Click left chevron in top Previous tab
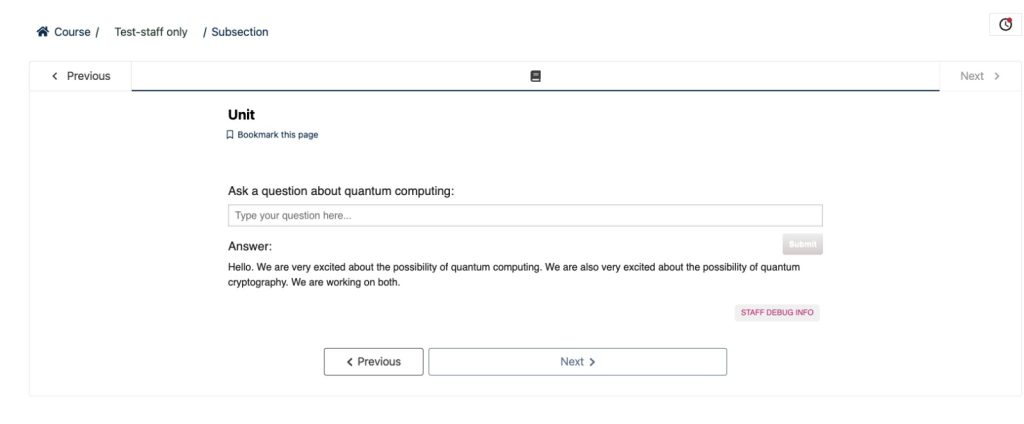Viewport: 1024px width, 424px height. click(x=55, y=76)
